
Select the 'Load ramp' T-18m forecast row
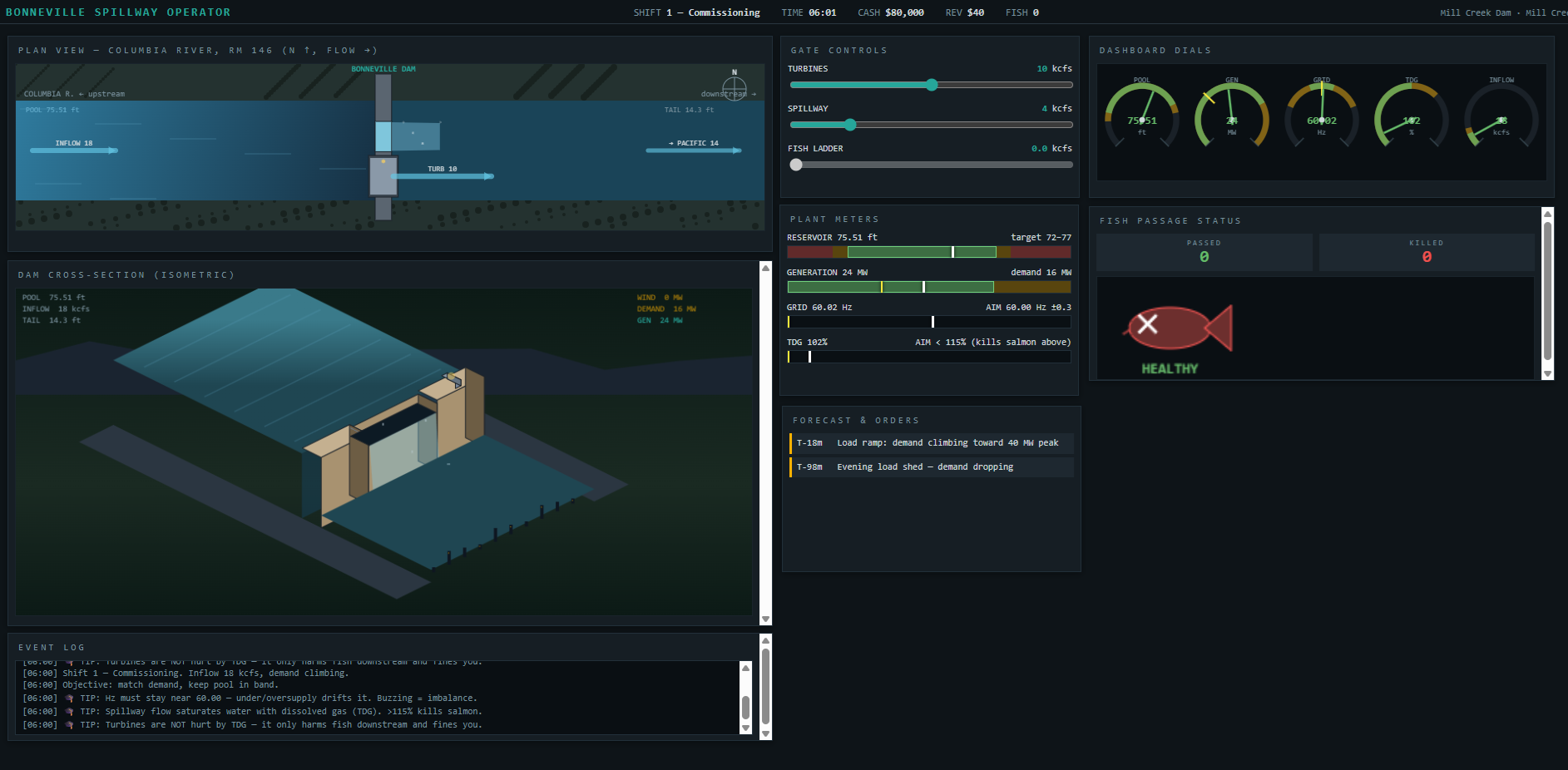pos(932,443)
